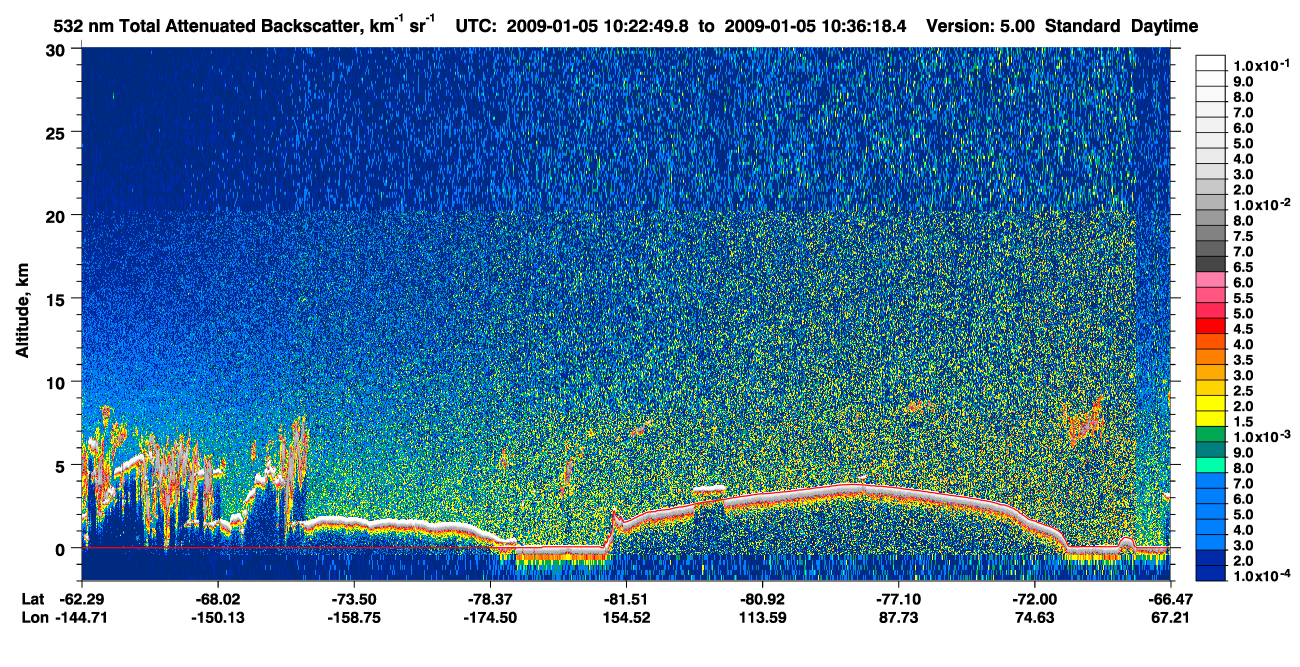Click the colorbar label '3.5'
The height and width of the screenshot is (667, 1300).
tap(1243, 361)
